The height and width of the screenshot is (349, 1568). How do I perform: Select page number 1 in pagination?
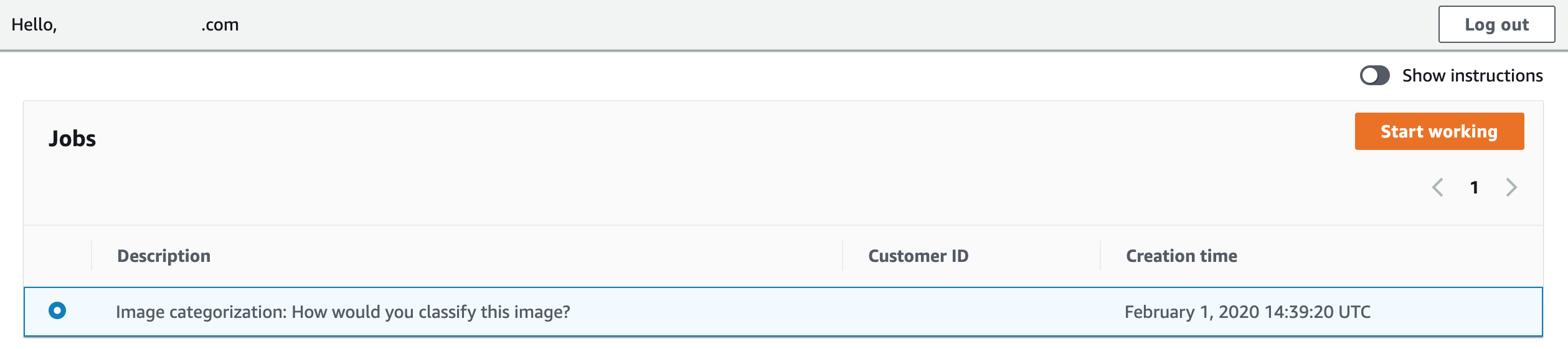1474,187
